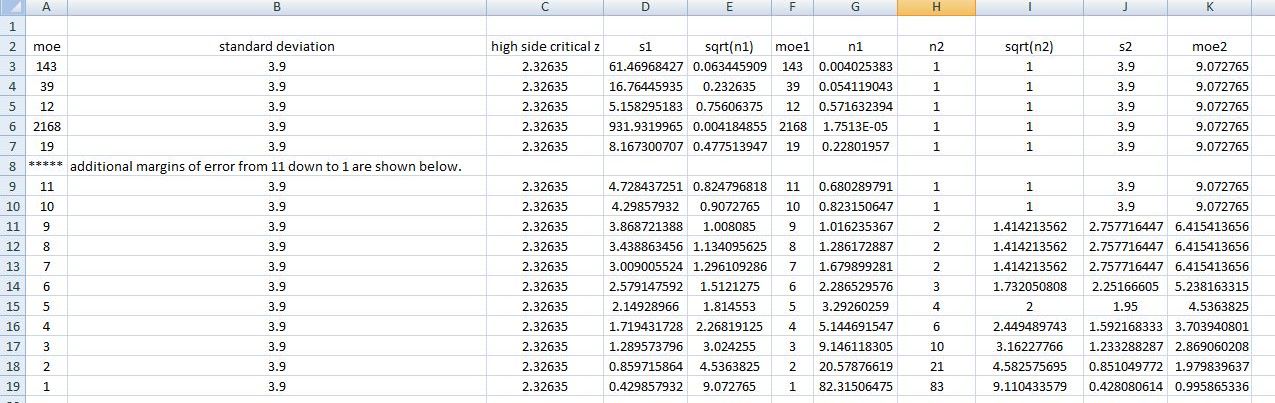Viewport: 1275px width, 403px height.
Task: Click the 'moe' header cell in column A
Action: (46, 46)
